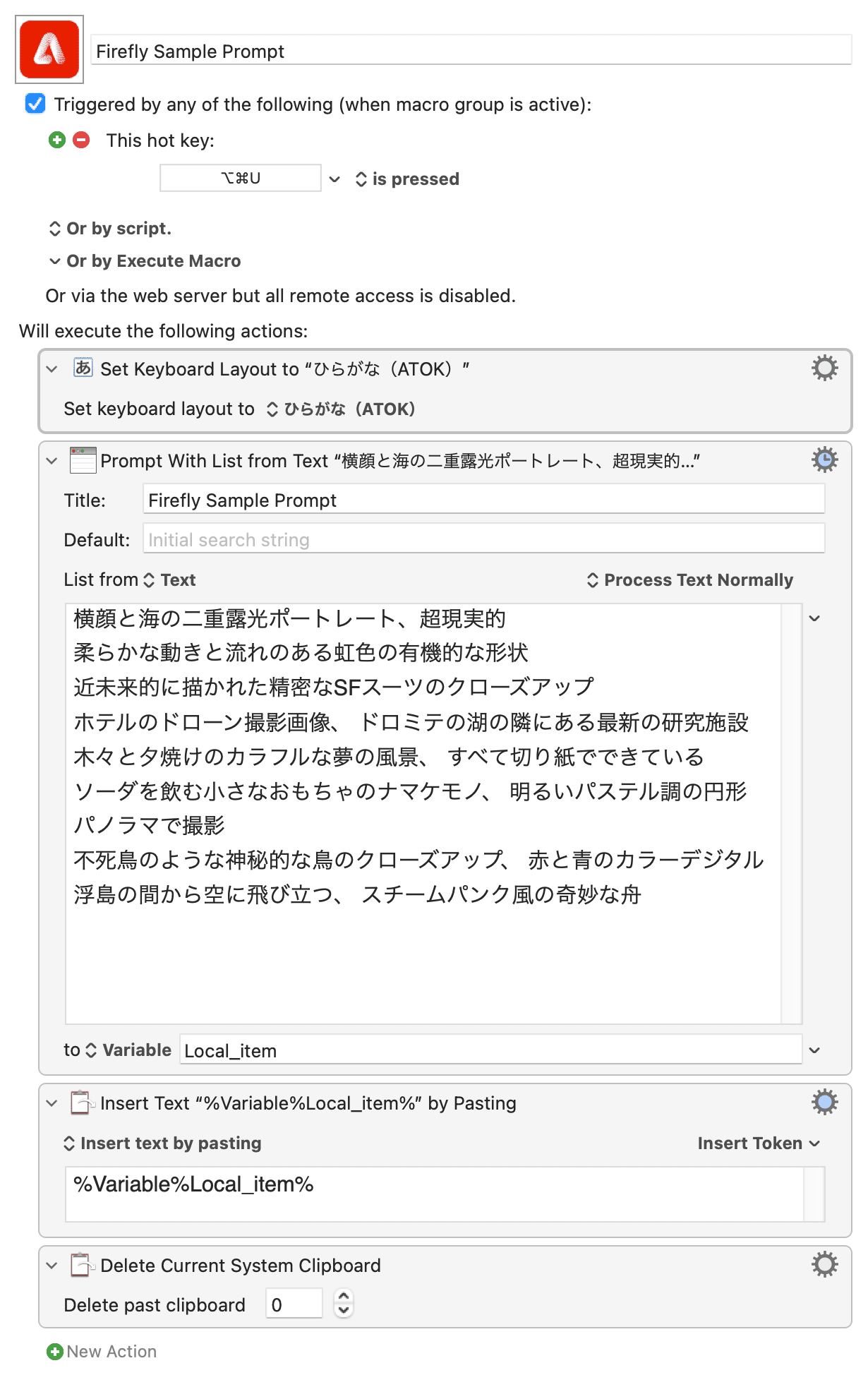Click the line 柔らかな動きと流れのある虹色

coord(301,652)
